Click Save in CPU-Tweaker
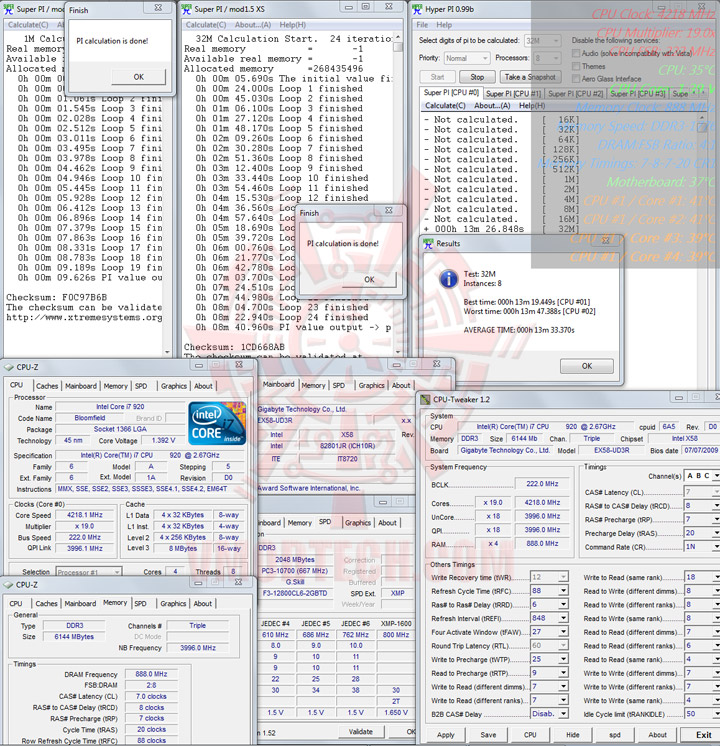 coord(488,735)
